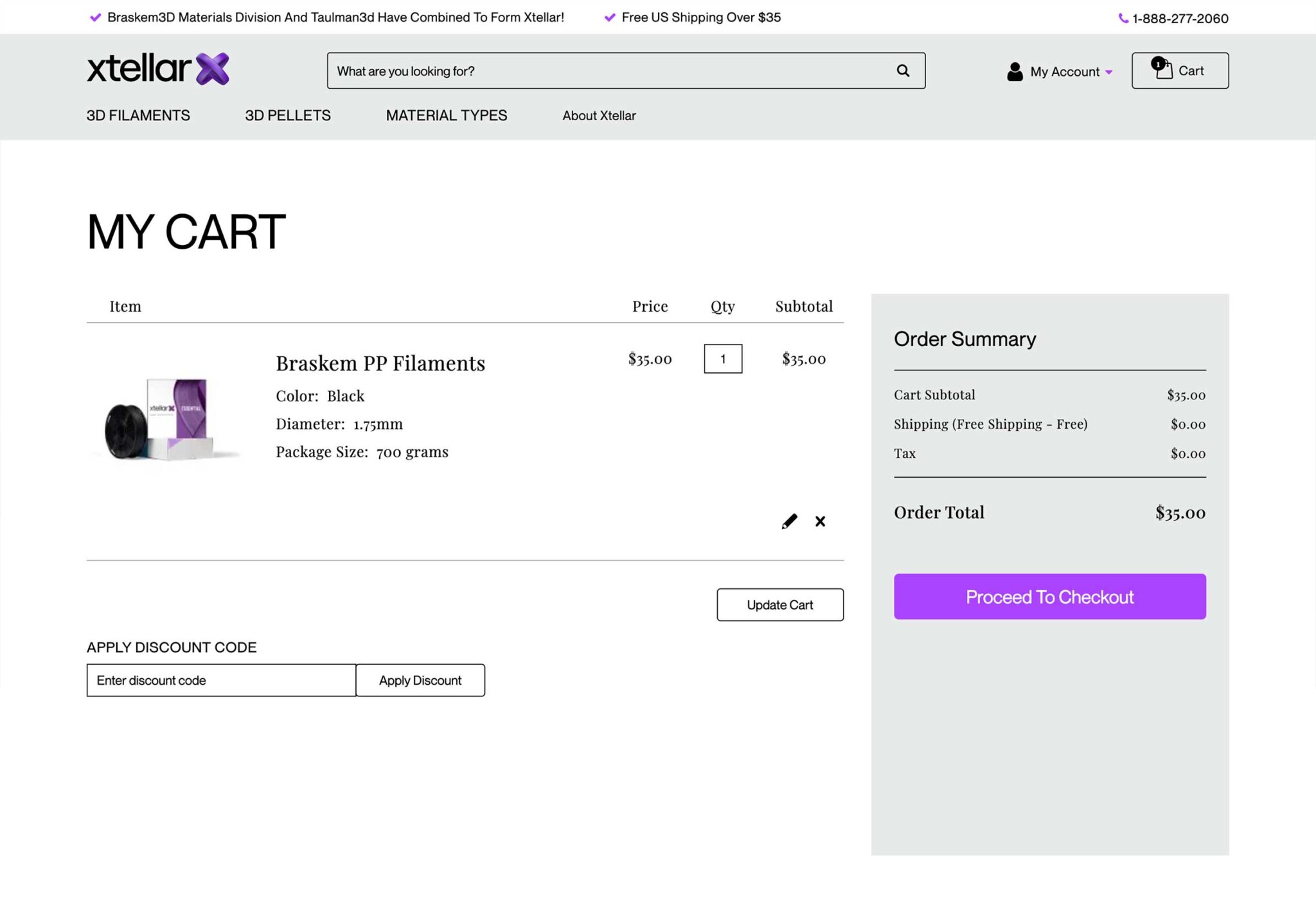Click the Enter discount code field
This screenshot has height=920, width=1316.
(221, 680)
